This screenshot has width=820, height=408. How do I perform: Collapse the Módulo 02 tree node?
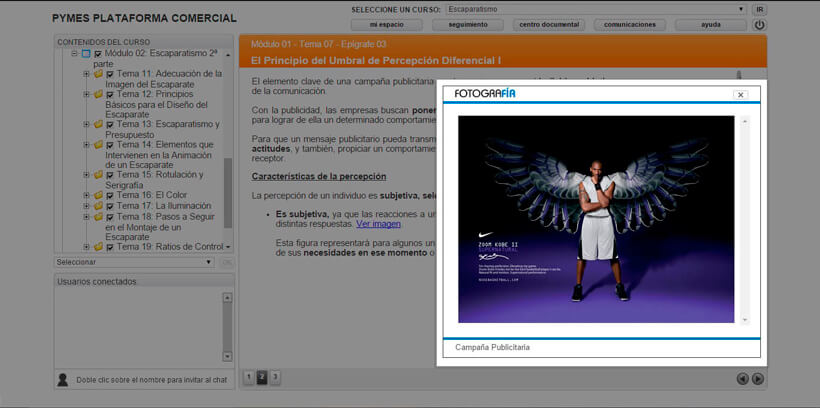[x=74, y=53]
